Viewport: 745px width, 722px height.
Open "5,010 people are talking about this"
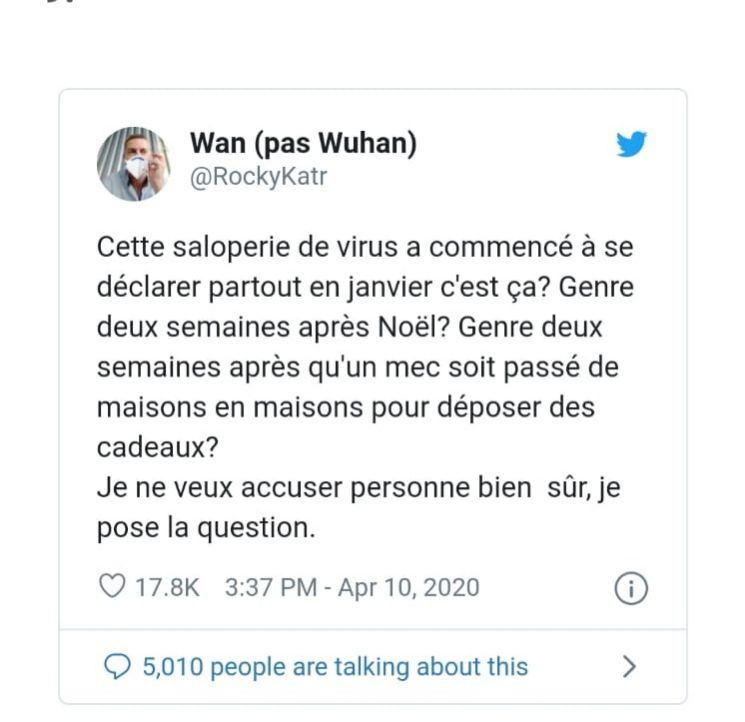pyautogui.click(x=335, y=666)
